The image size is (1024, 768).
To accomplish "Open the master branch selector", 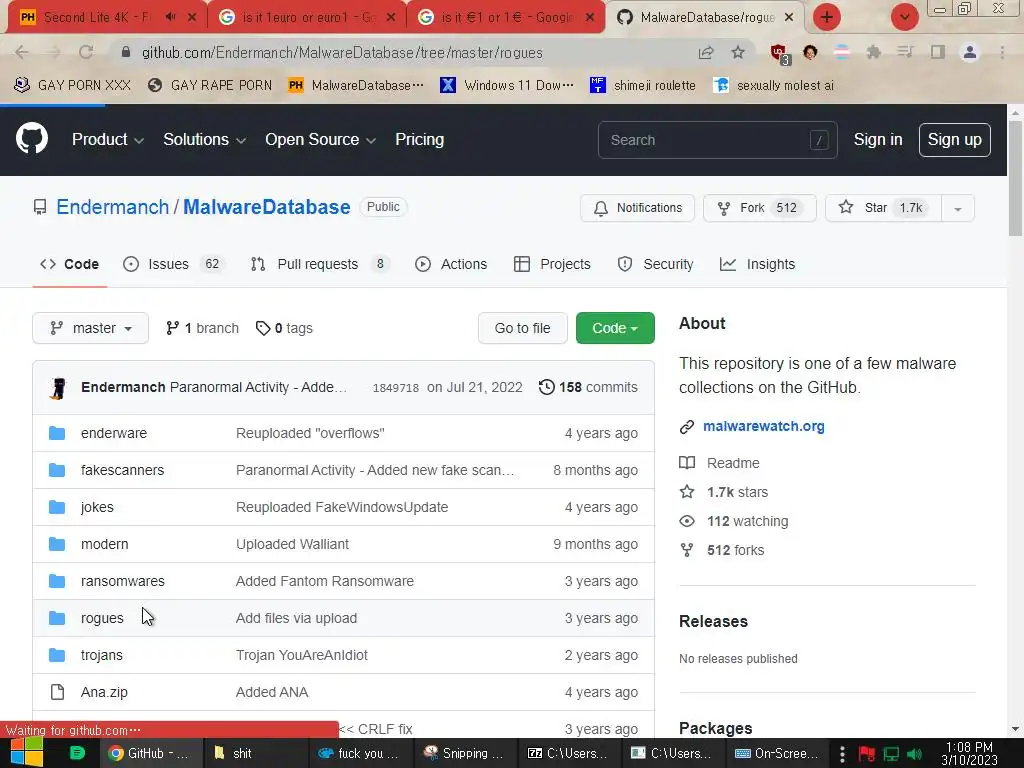I will pos(90,328).
